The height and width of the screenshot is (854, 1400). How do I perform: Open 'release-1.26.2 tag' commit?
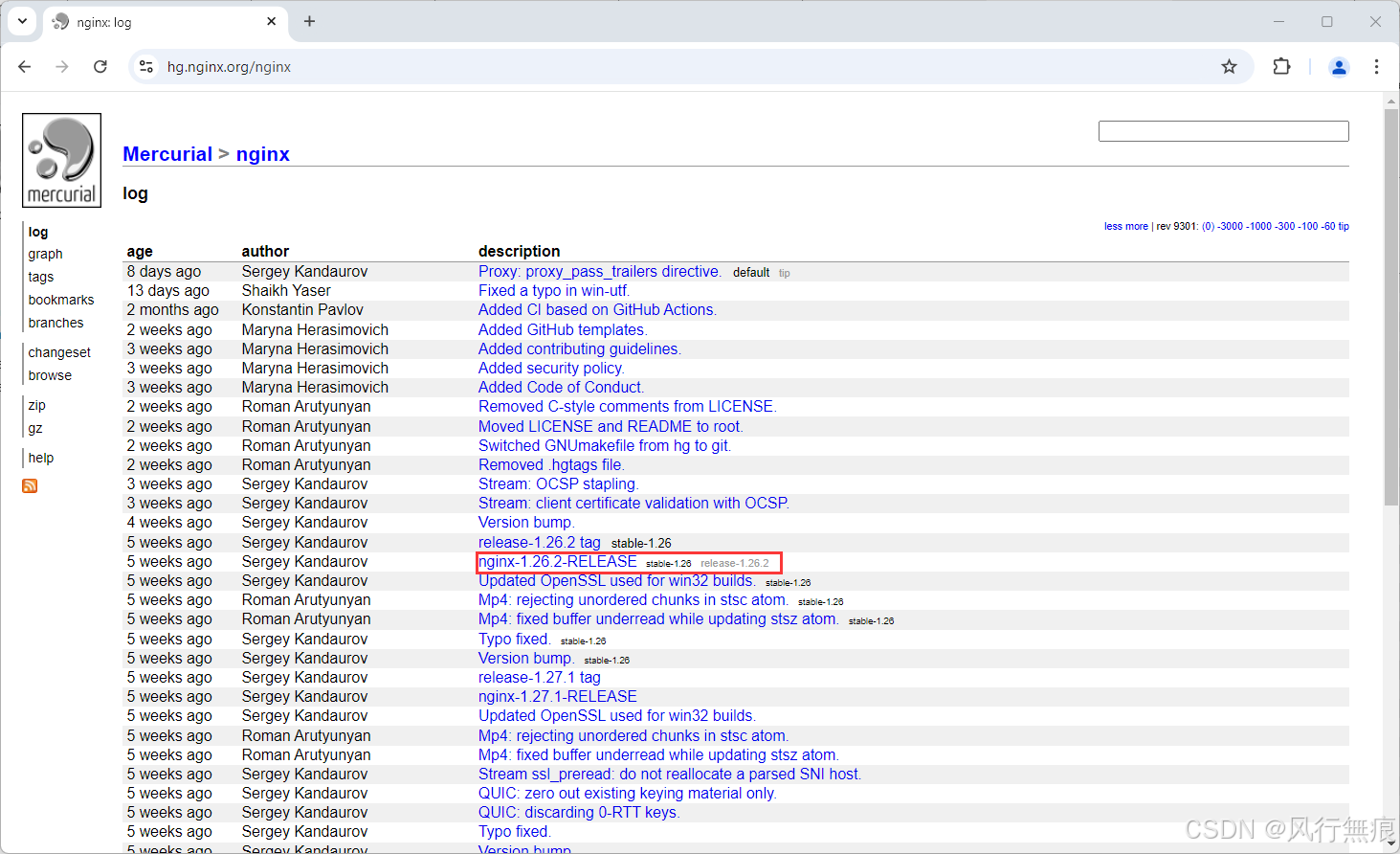[x=540, y=543]
